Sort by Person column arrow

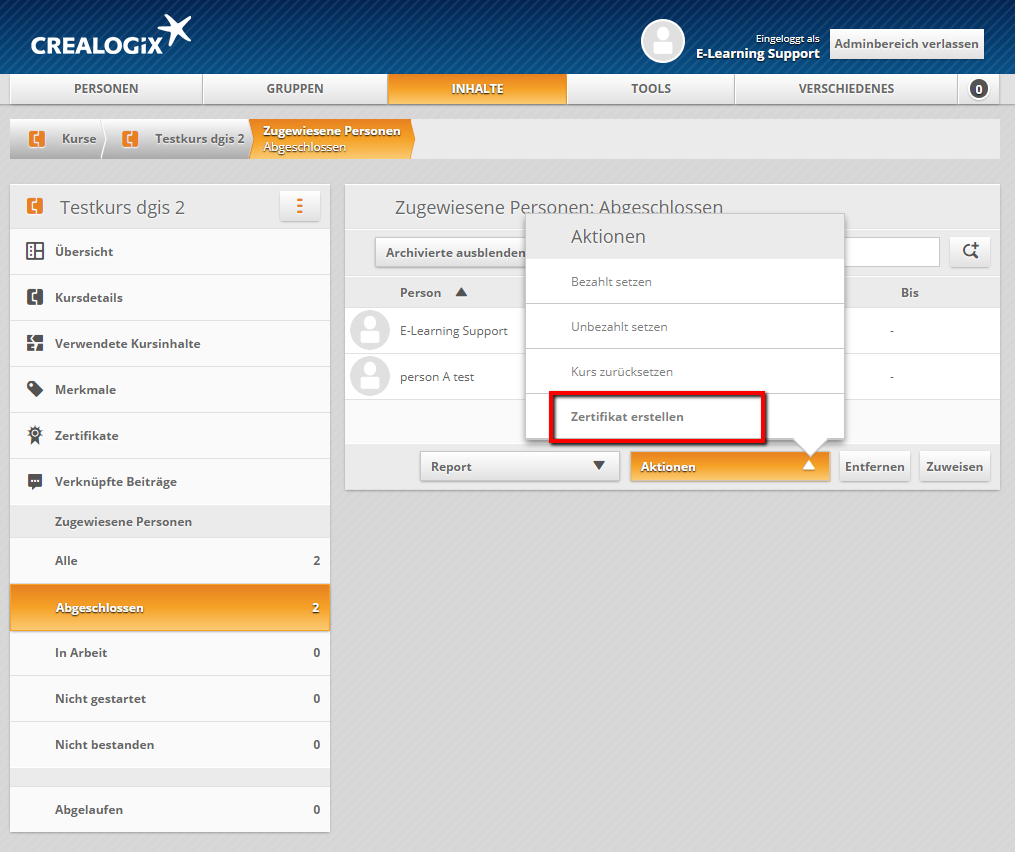point(461,293)
